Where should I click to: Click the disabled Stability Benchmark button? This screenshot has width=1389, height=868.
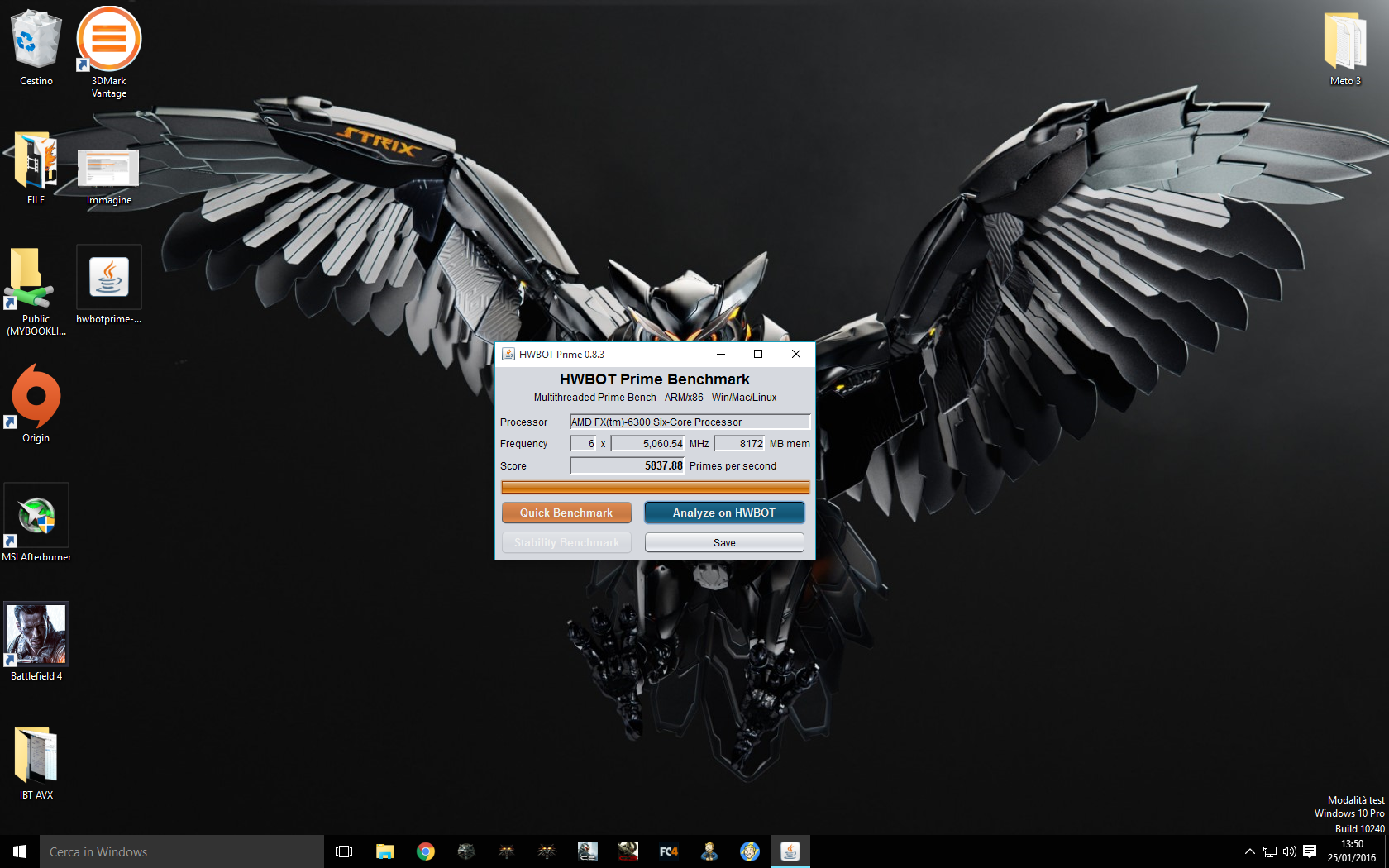pos(566,542)
